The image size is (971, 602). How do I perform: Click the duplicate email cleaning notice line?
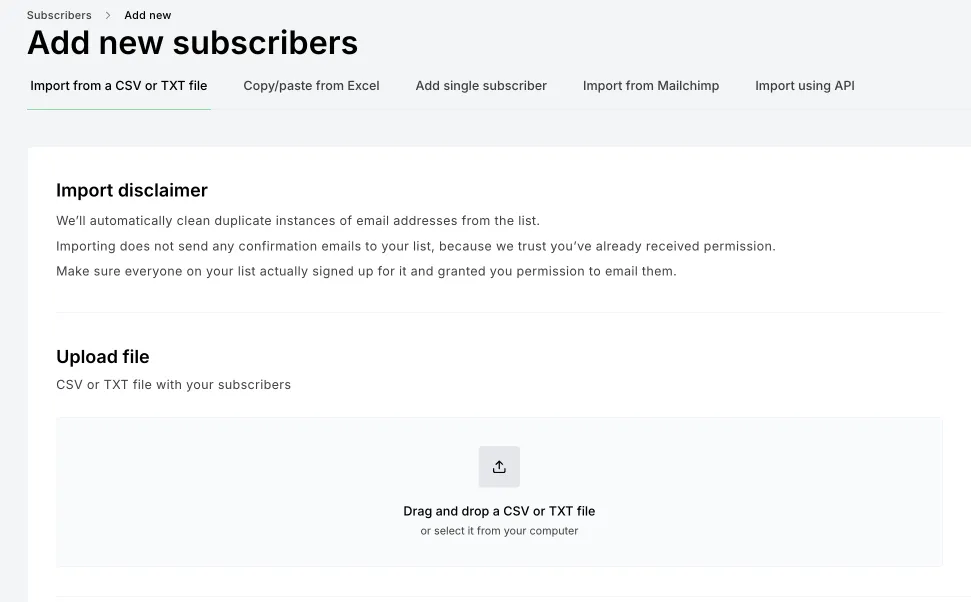click(x=298, y=221)
